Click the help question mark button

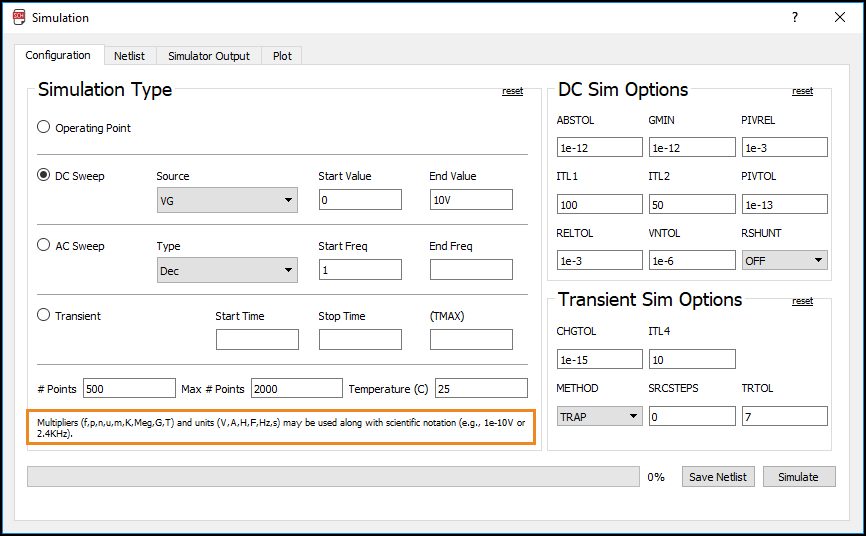click(x=795, y=17)
